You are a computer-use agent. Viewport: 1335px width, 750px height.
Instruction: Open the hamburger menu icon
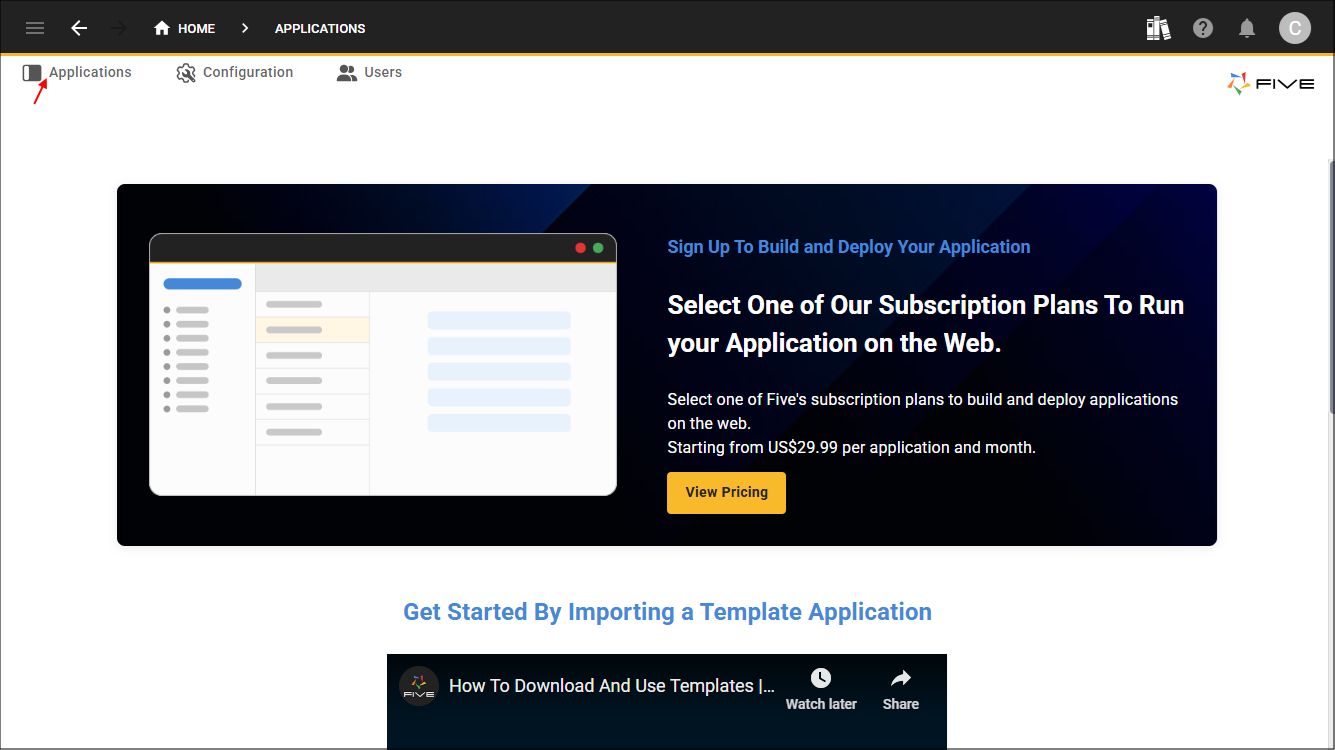pyautogui.click(x=35, y=28)
